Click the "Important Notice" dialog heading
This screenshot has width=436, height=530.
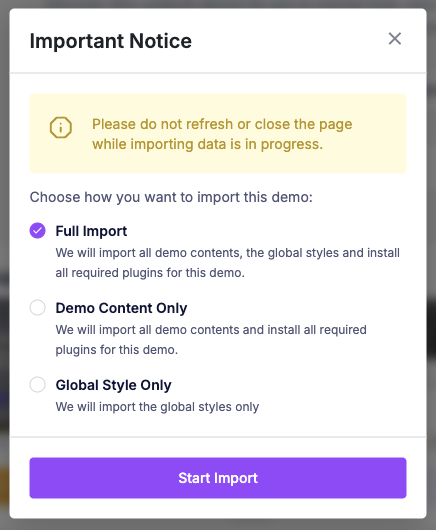click(x=111, y=41)
